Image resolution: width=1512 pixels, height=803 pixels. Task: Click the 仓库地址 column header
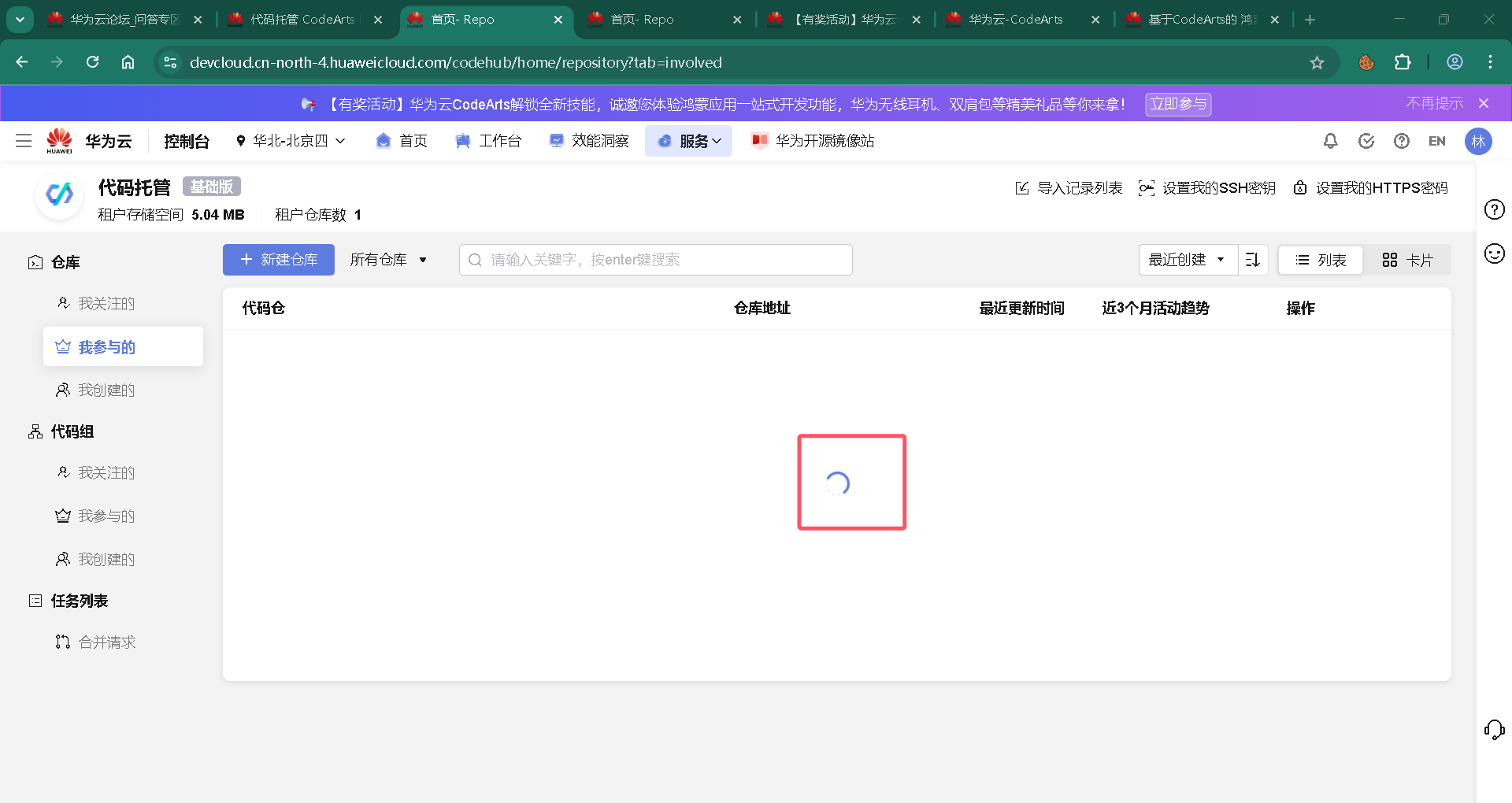(x=762, y=309)
